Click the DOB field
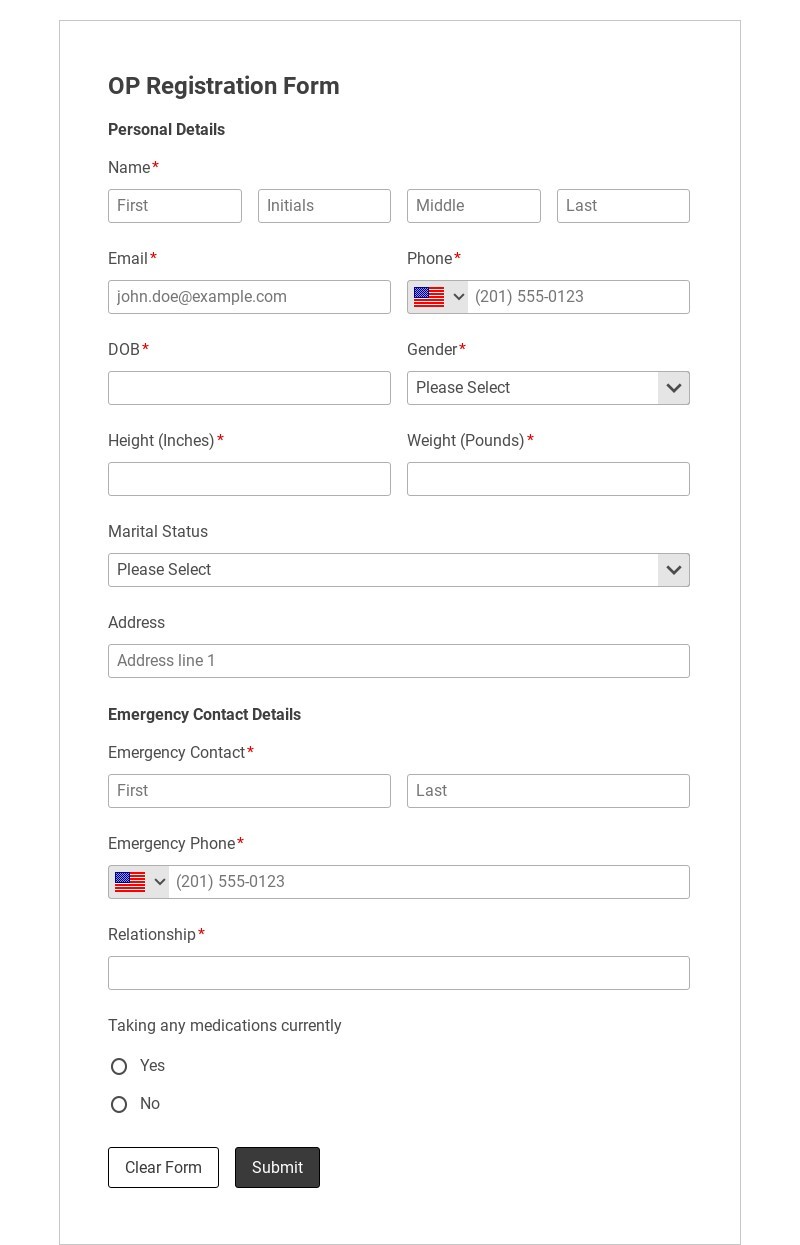The width and height of the screenshot is (800, 1245). (x=249, y=388)
